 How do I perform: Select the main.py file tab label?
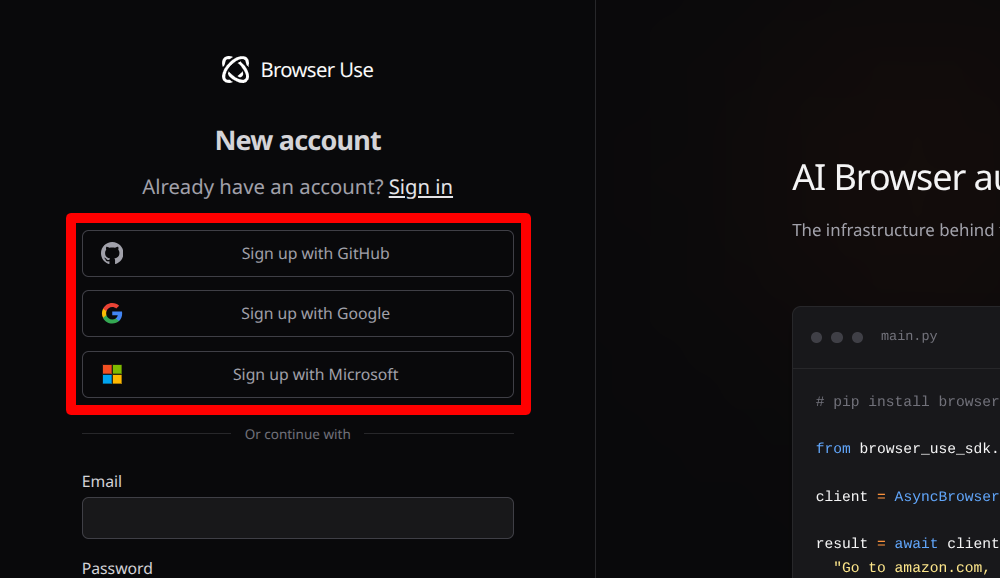[x=909, y=336]
